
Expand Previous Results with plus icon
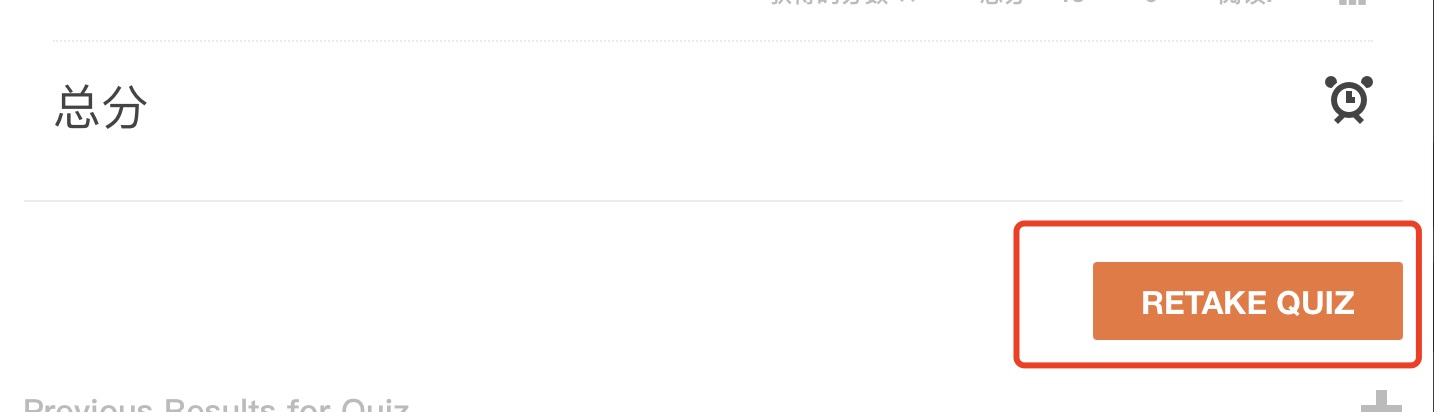tap(1381, 403)
